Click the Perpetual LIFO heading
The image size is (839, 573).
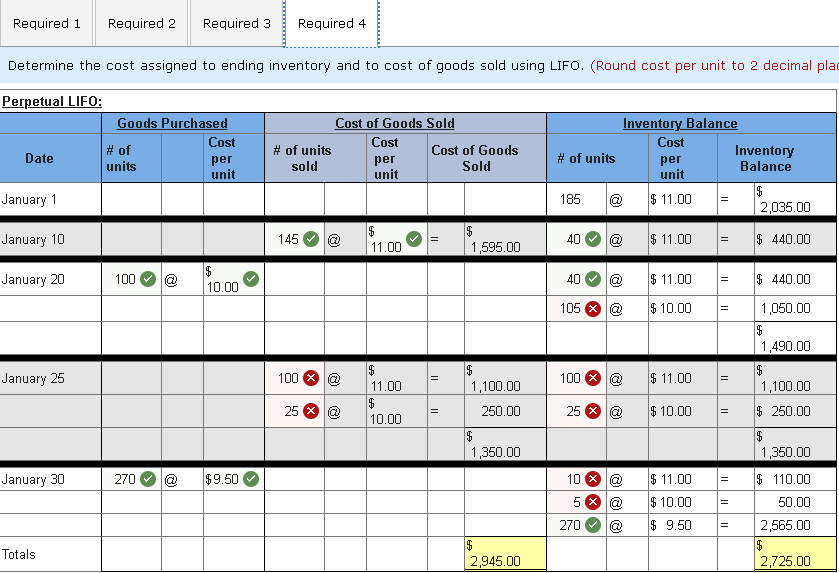[x=52, y=102]
